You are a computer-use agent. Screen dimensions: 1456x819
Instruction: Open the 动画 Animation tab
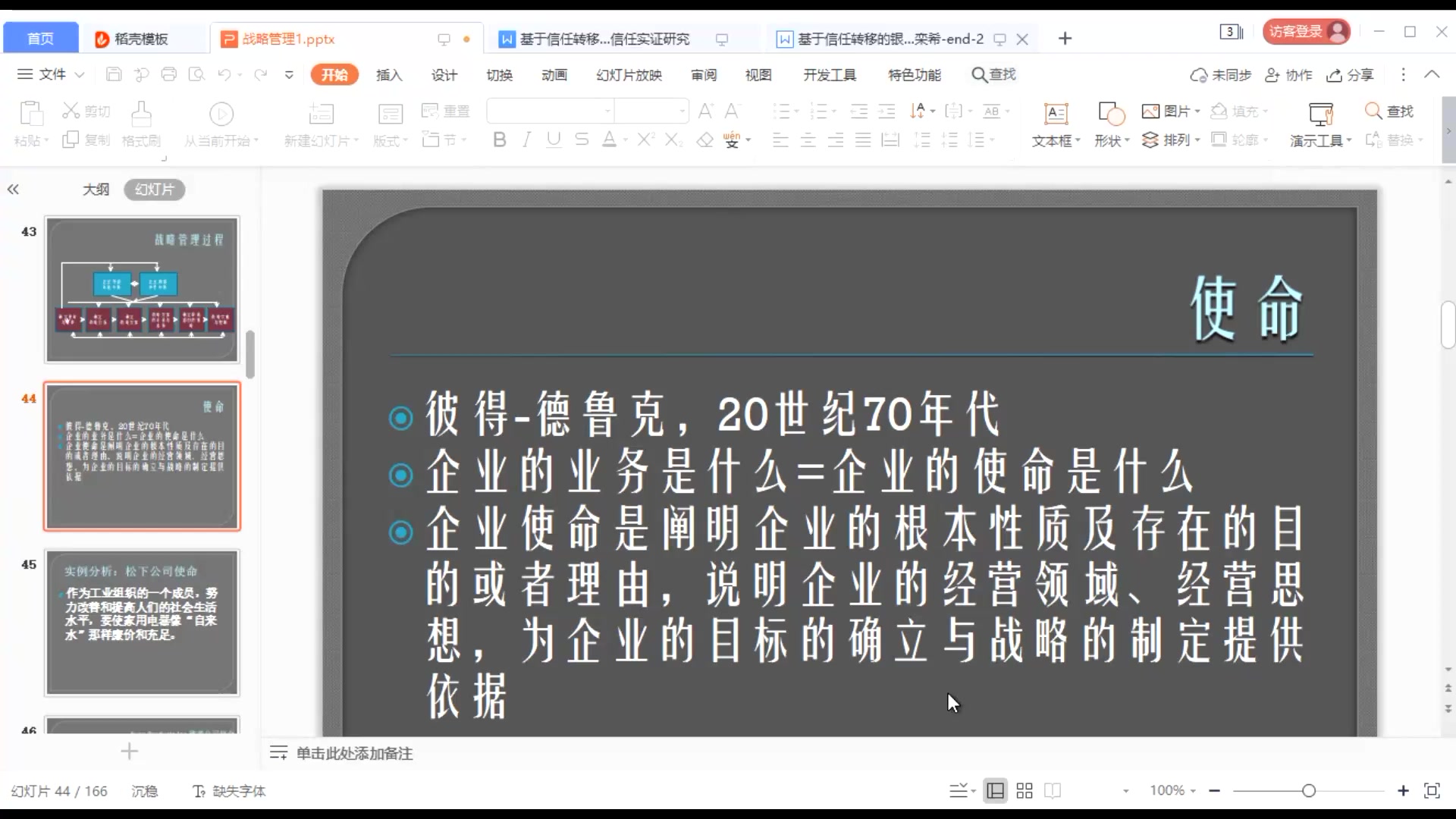[x=554, y=74]
